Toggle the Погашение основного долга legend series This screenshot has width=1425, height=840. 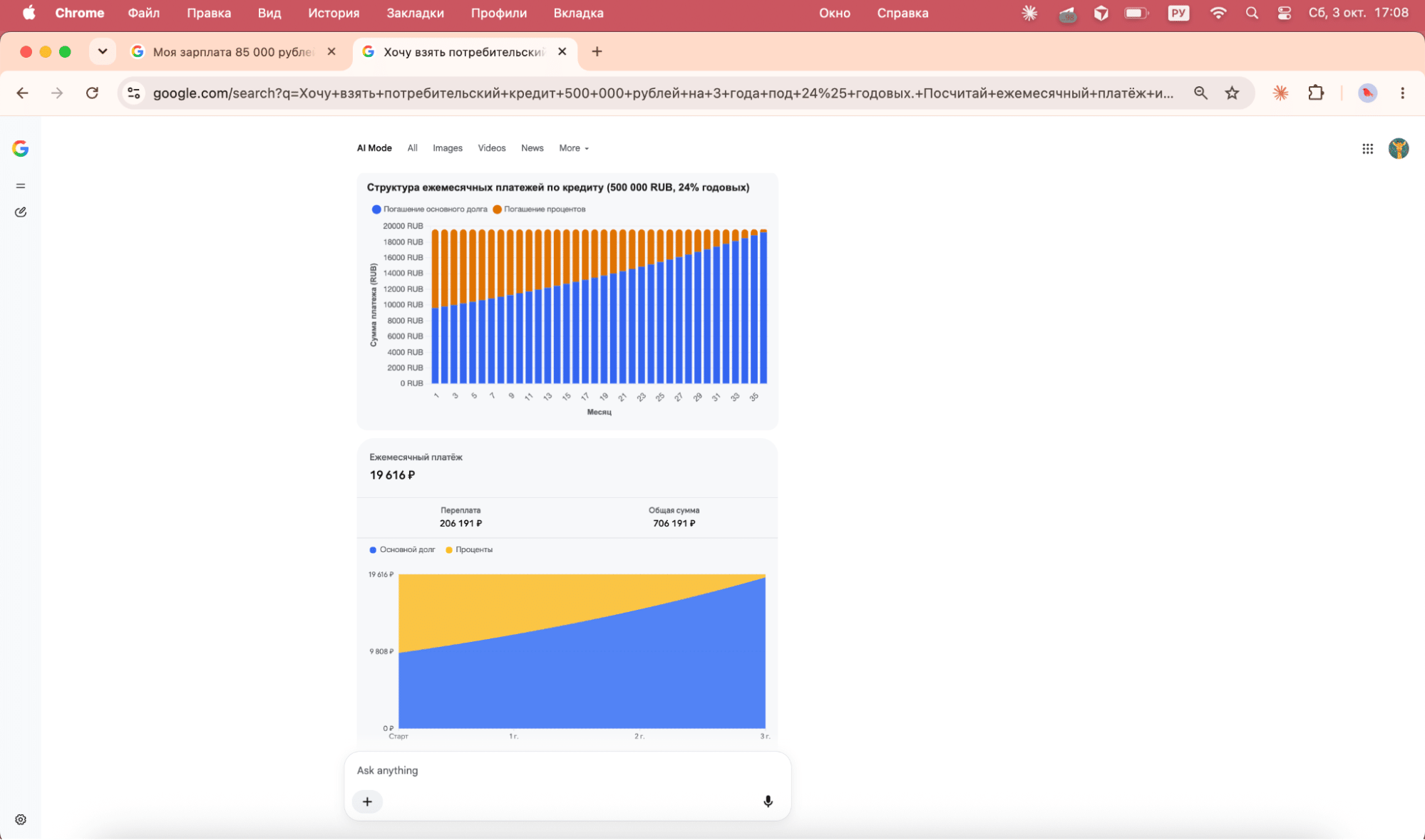pos(429,209)
